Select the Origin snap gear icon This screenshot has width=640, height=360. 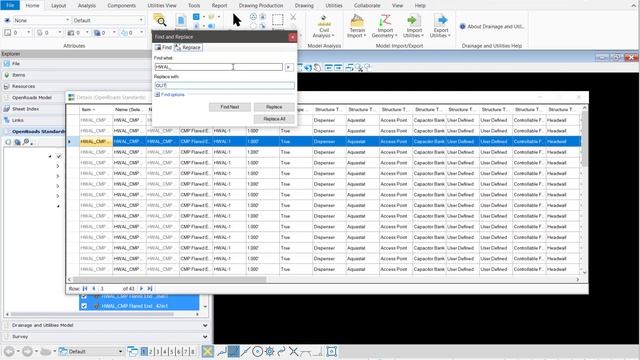point(269,351)
